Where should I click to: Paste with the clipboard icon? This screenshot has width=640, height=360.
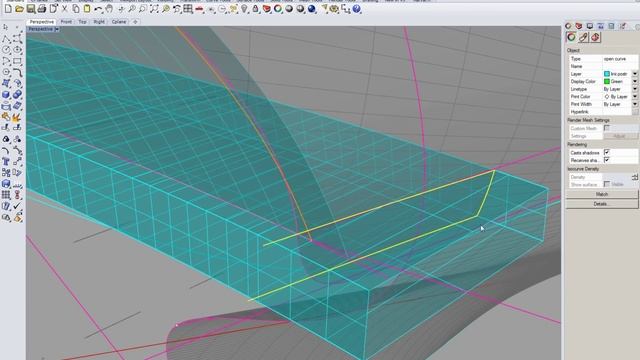[87, 9]
